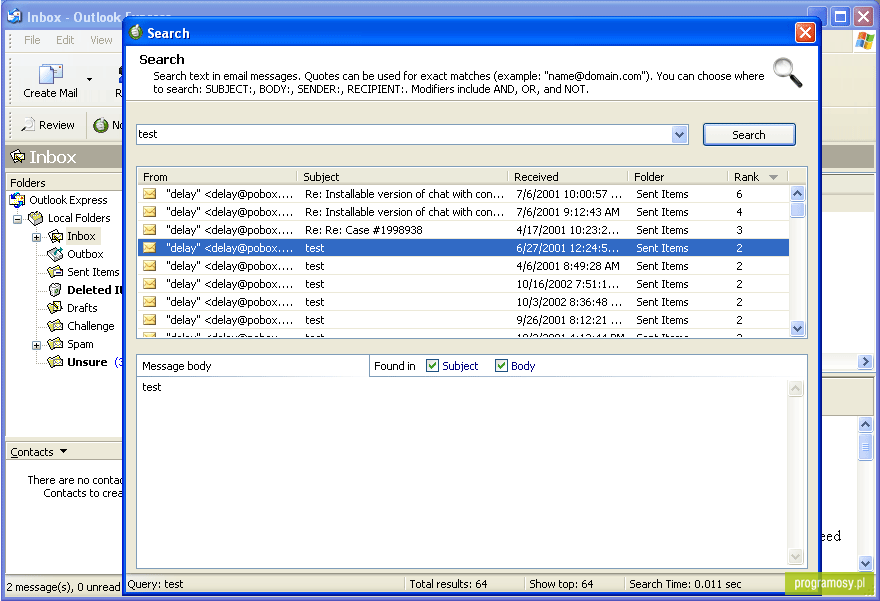880x601 pixels.
Task: Click the Message body tab label
Action: [x=177, y=366]
